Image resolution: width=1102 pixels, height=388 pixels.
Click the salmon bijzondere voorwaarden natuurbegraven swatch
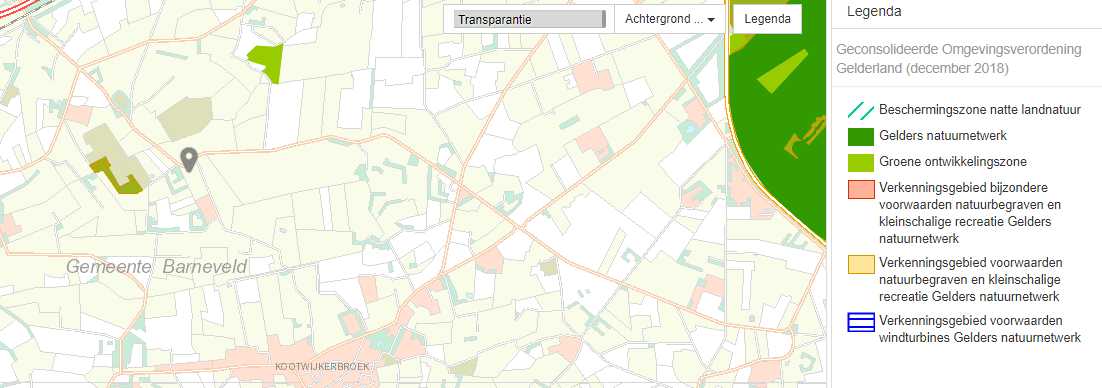[861, 190]
